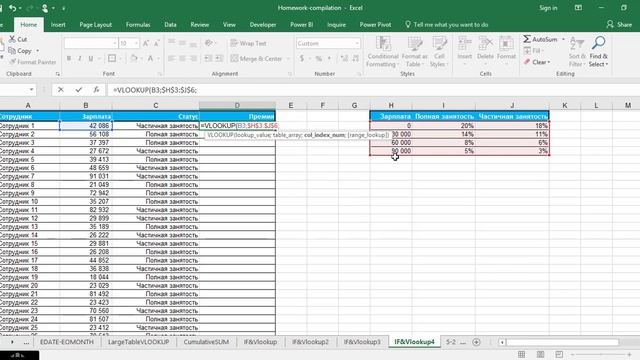The width and height of the screenshot is (640, 360).
Task: Open the Custom number format dropdown
Action: [357, 43]
